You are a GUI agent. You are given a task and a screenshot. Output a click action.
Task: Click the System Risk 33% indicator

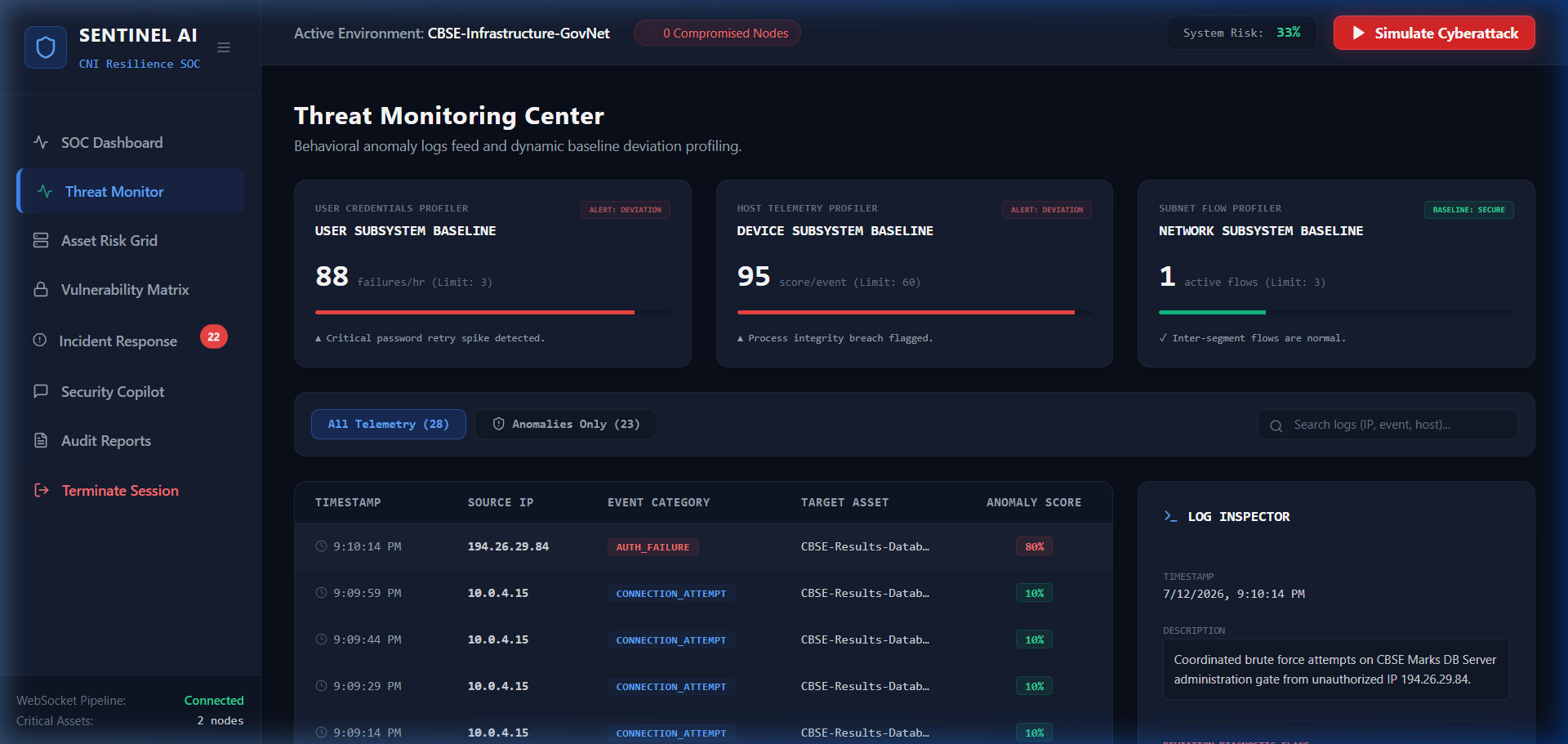pyautogui.click(x=1241, y=33)
